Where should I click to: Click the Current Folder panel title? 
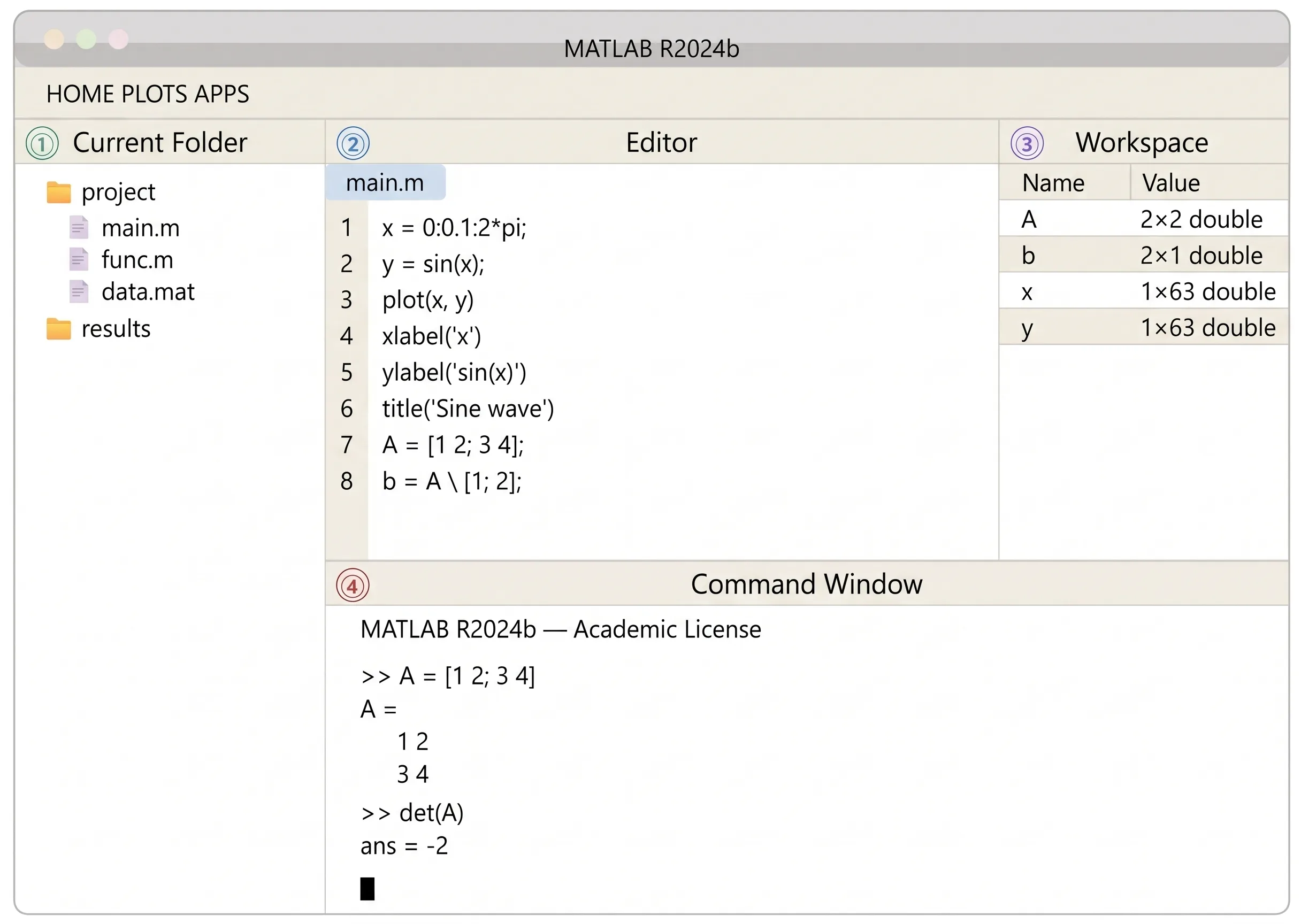click(160, 142)
